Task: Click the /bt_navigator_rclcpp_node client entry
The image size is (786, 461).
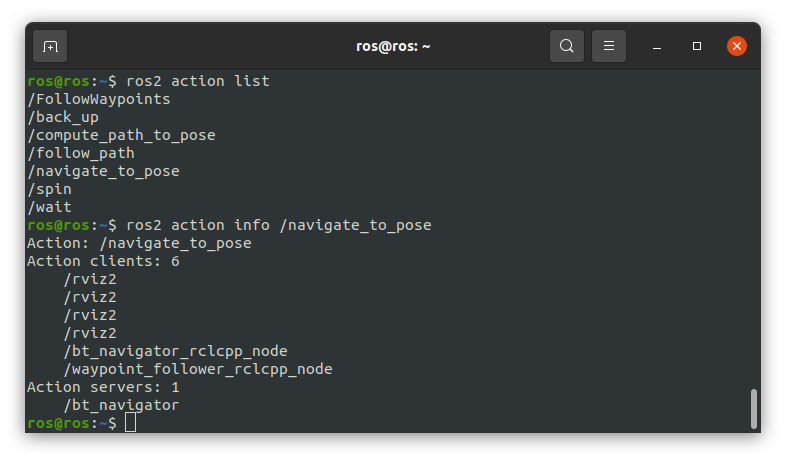Action: 175,351
